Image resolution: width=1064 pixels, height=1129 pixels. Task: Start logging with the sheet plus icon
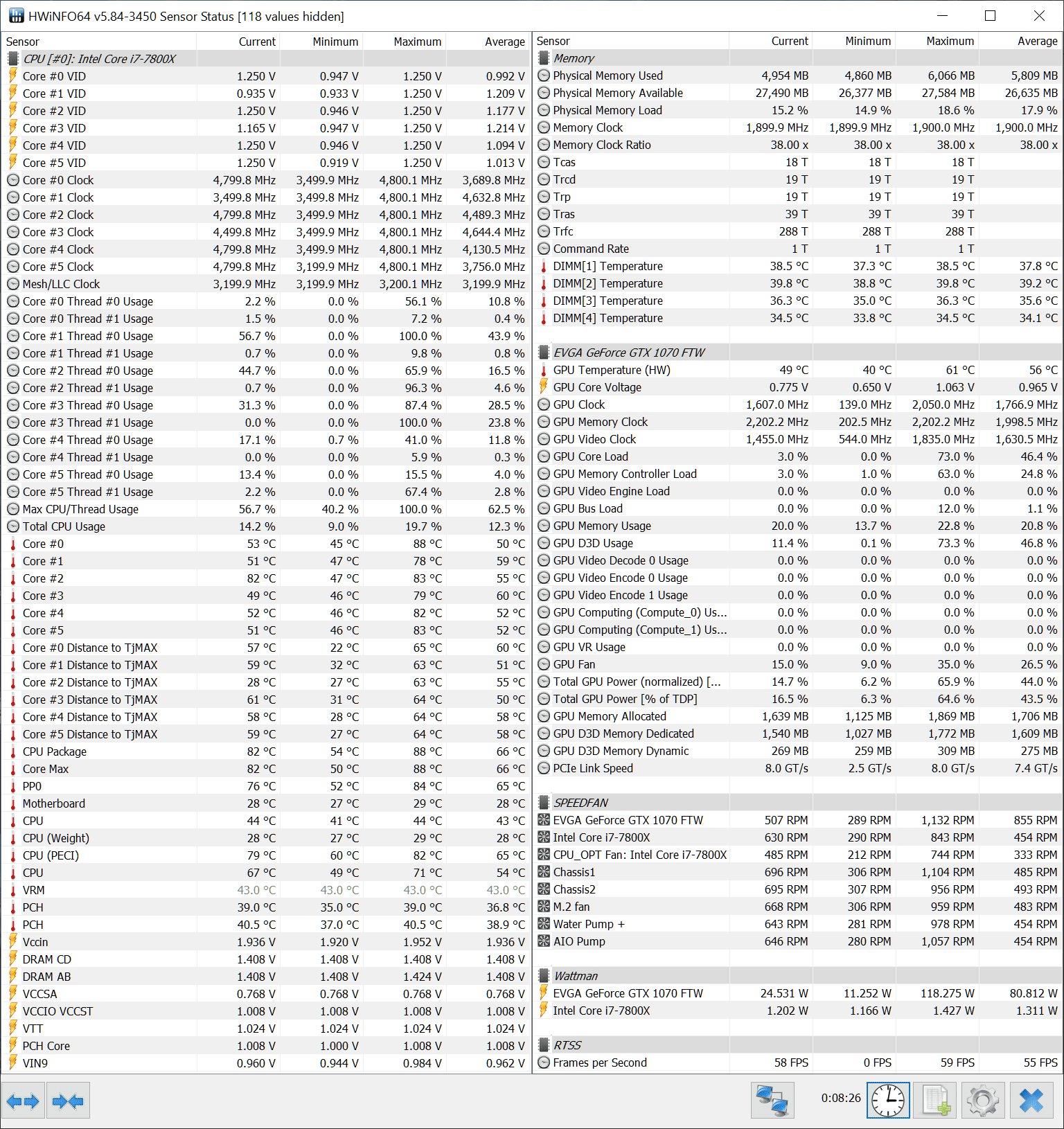coord(935,1101)
